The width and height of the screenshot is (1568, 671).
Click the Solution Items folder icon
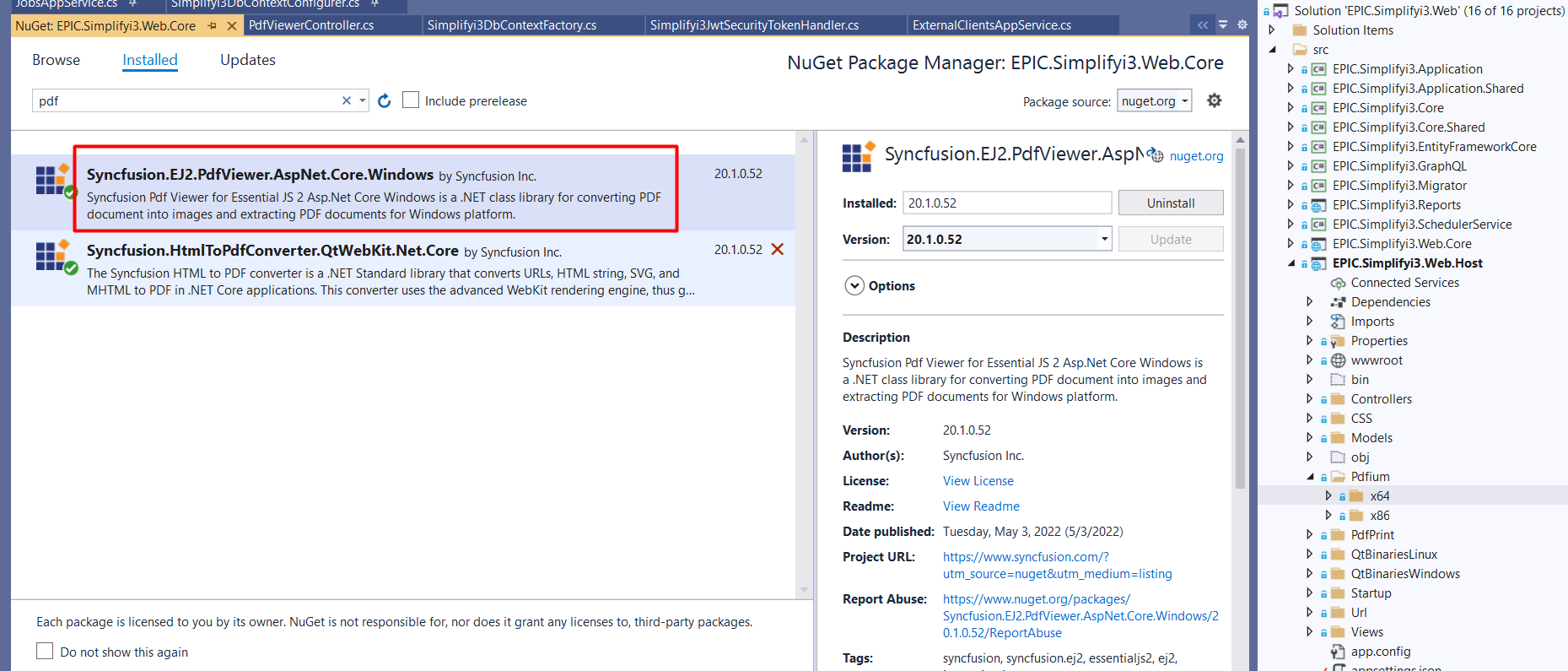coord(1300,30)
